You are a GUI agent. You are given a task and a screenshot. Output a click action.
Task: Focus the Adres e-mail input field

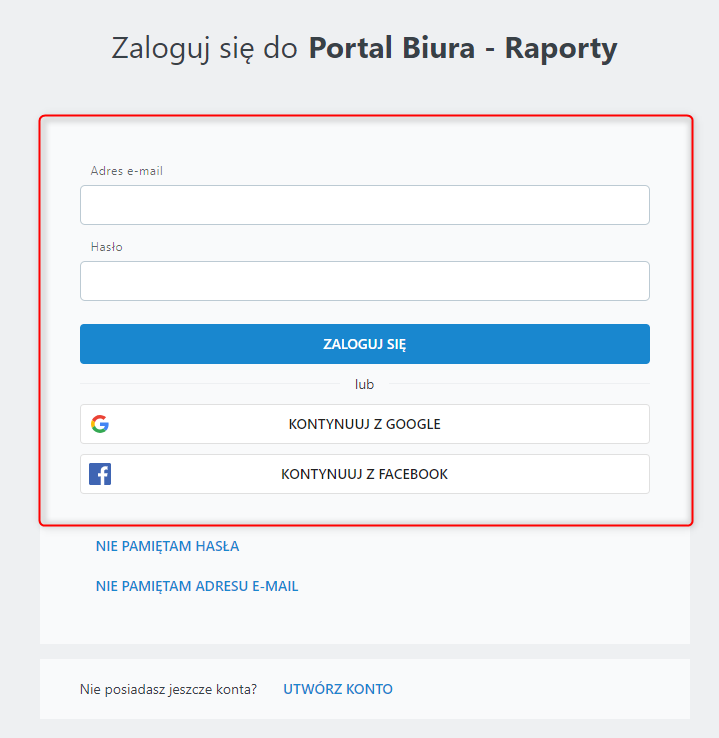[364, 205]
